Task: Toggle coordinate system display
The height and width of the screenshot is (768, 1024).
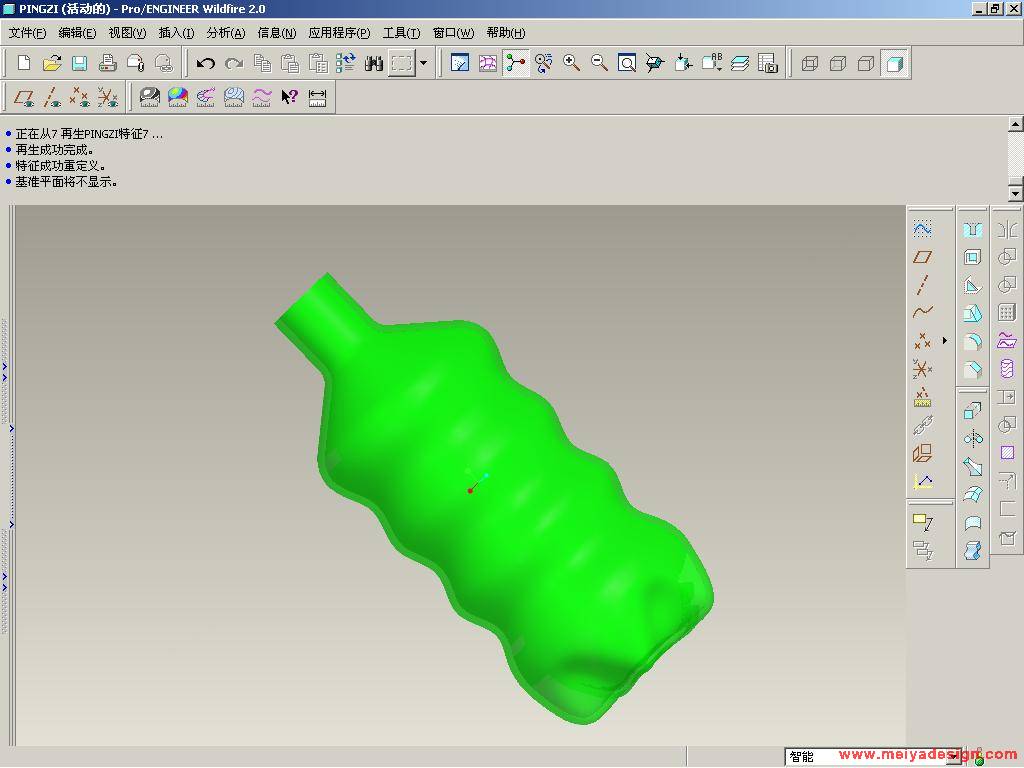Action: tap(108, 97)
